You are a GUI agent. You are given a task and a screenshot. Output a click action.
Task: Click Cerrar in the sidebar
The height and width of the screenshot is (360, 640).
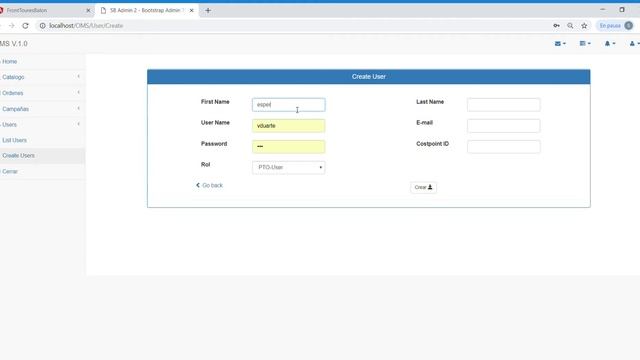[10, 171]
